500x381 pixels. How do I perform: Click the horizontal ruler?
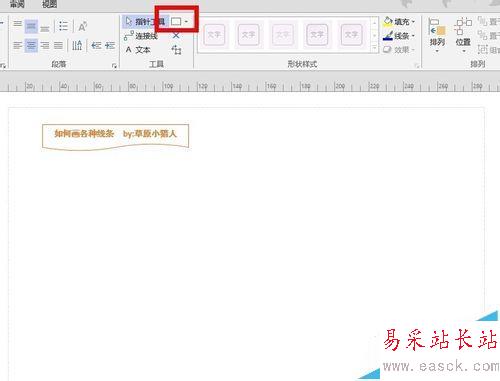click(x=250, y=86)
